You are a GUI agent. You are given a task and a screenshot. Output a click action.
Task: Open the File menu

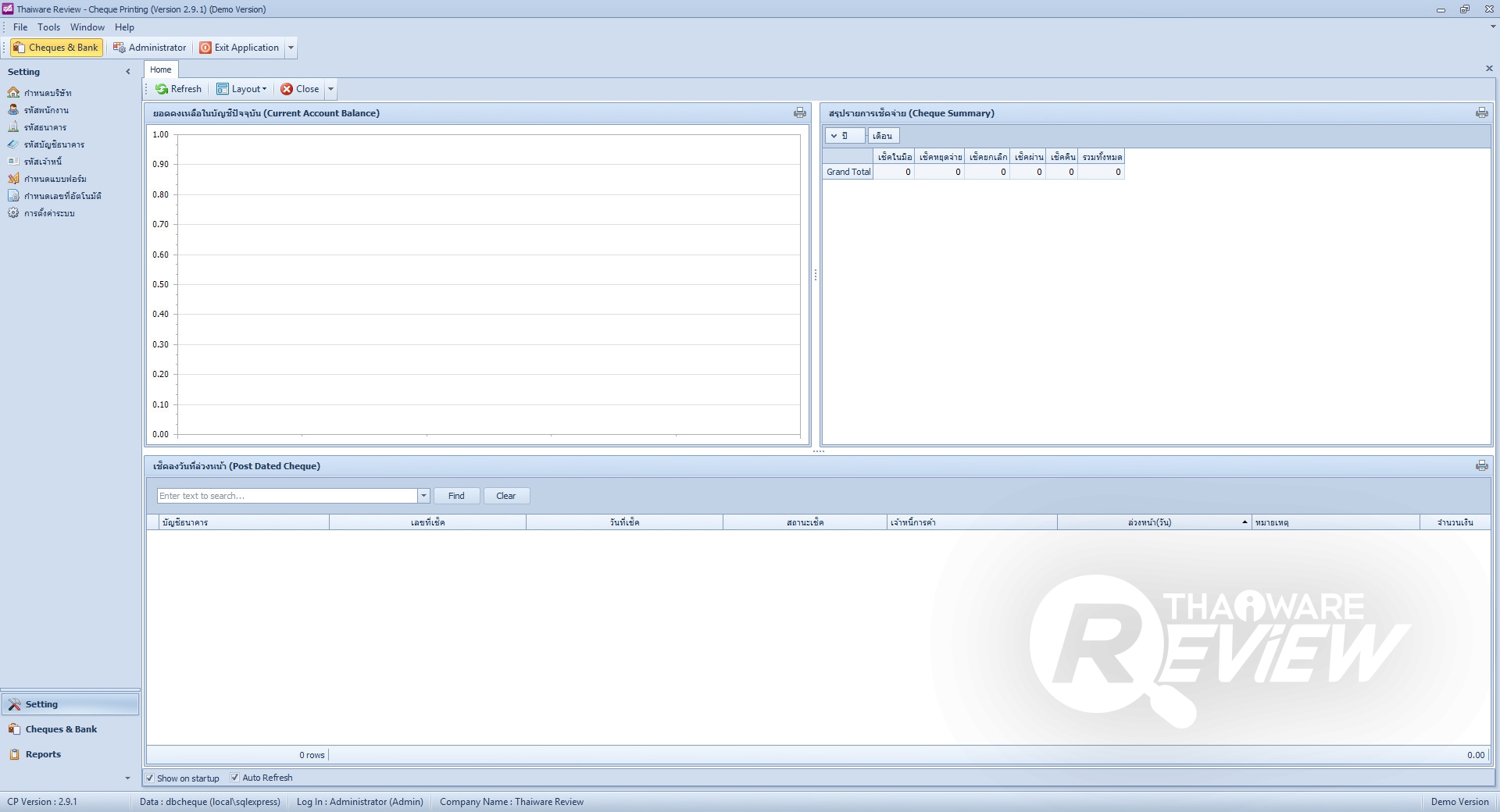(x=20, y=27)
